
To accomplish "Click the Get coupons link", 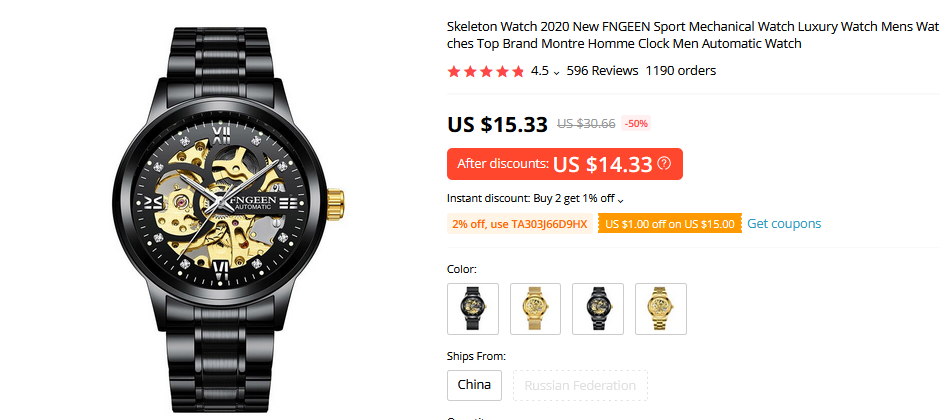I will (x=784, y=224).
